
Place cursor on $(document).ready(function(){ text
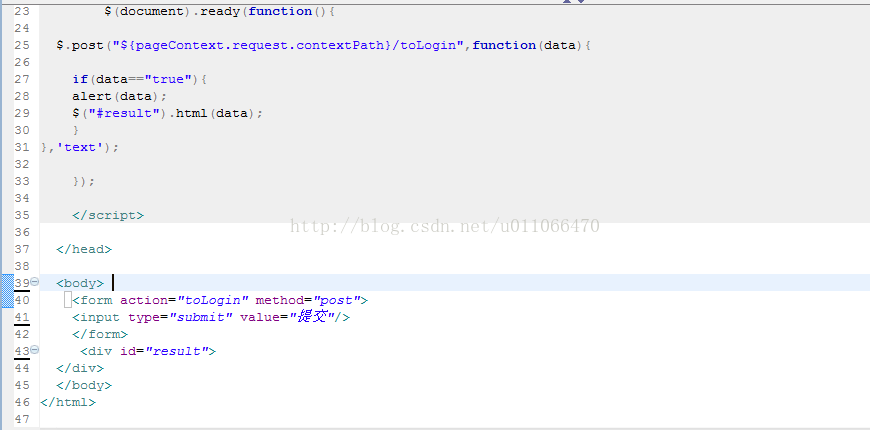click(219, 11)
